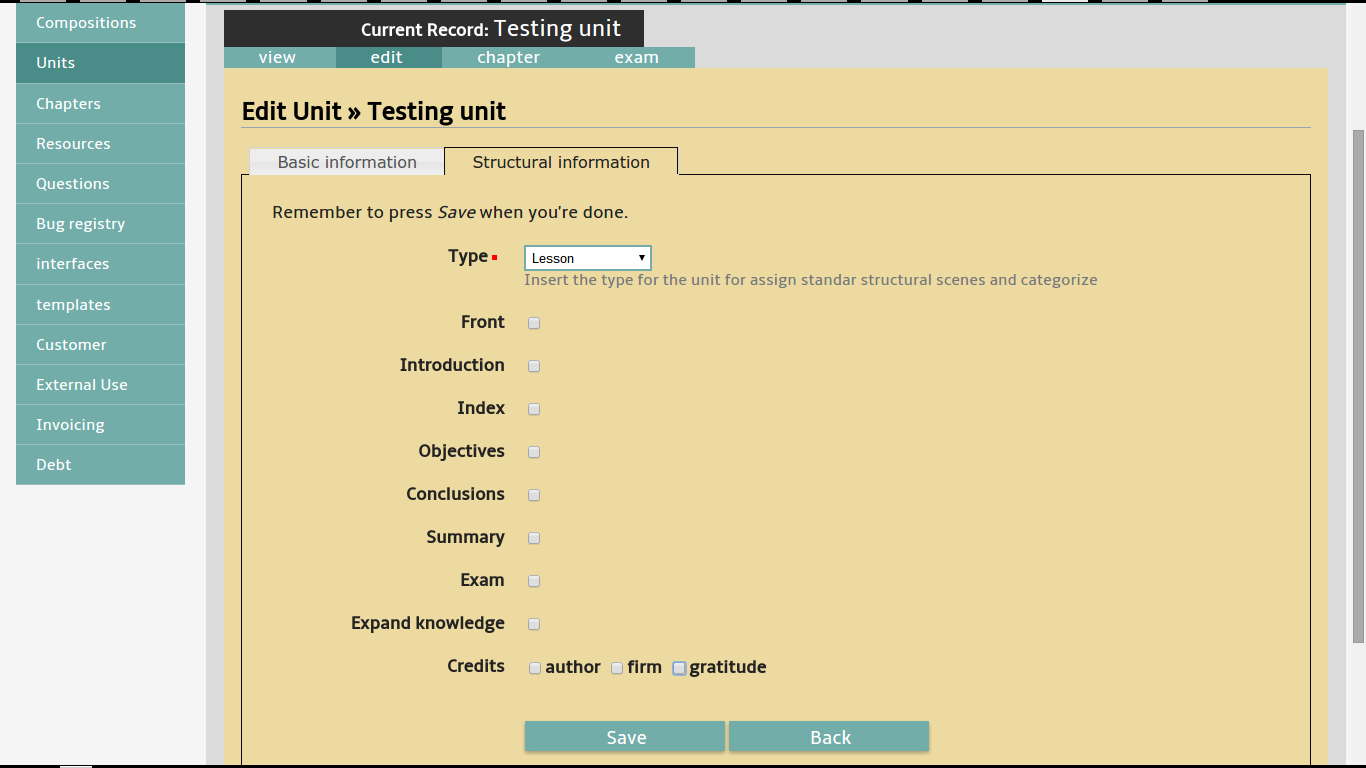Image resolution: width=1366 pixels, height=768 pixels.
Task: Check the author credits checkbox
Action: point(535,668)
